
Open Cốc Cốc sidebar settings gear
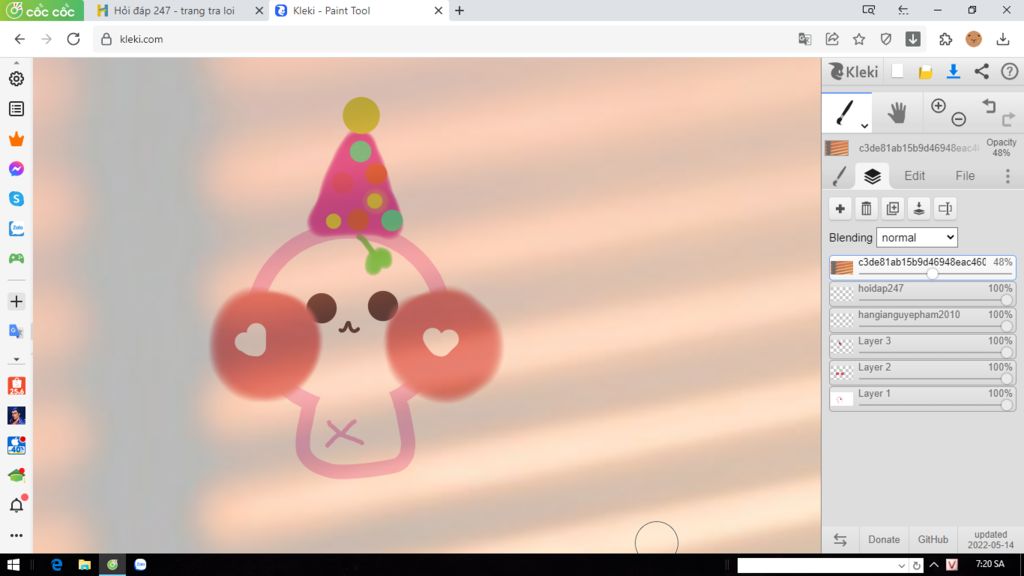pyautogui.click(x=16, y=78)
